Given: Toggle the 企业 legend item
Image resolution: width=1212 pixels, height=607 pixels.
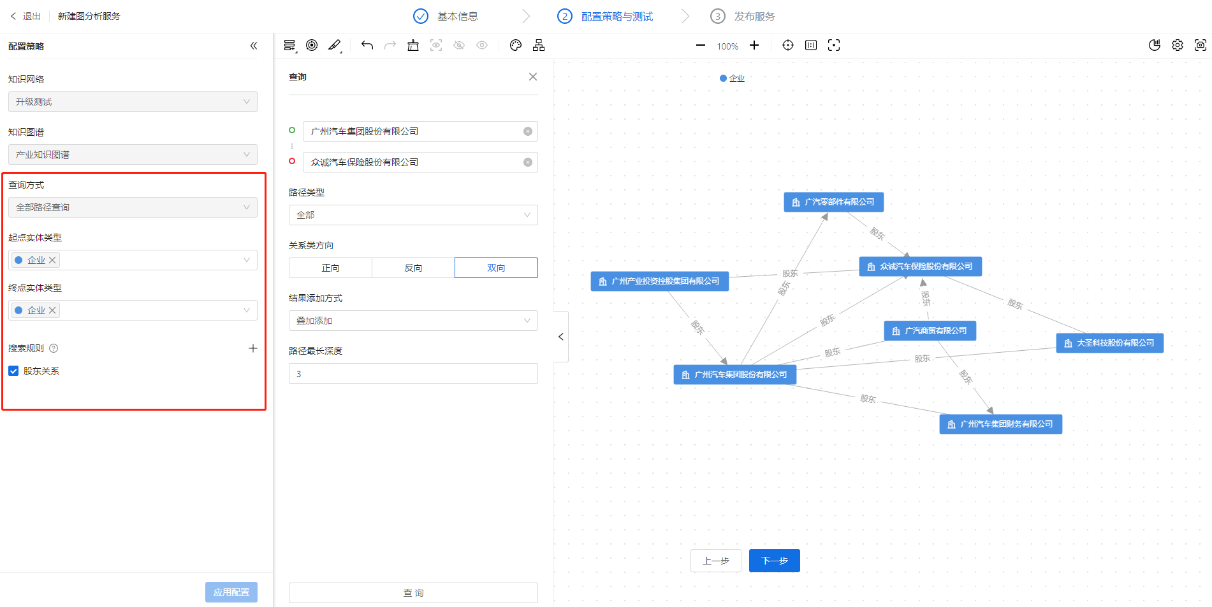Looking at the screenshot, I should (x=732, y=78).
